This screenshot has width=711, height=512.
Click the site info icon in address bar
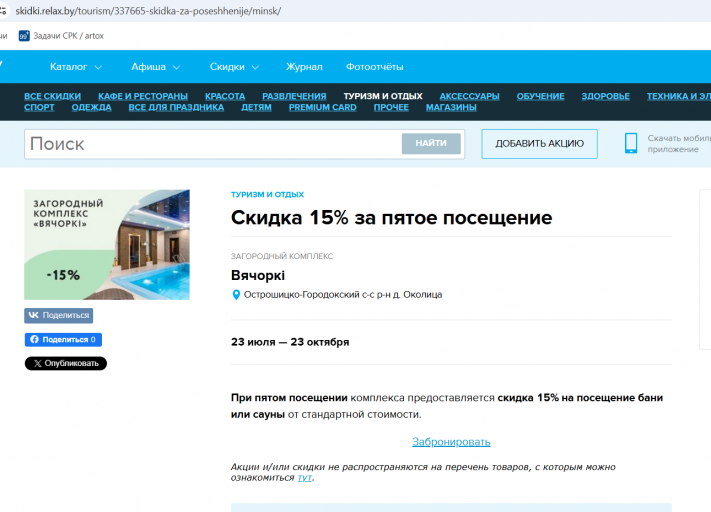click(x=3, y=10)
